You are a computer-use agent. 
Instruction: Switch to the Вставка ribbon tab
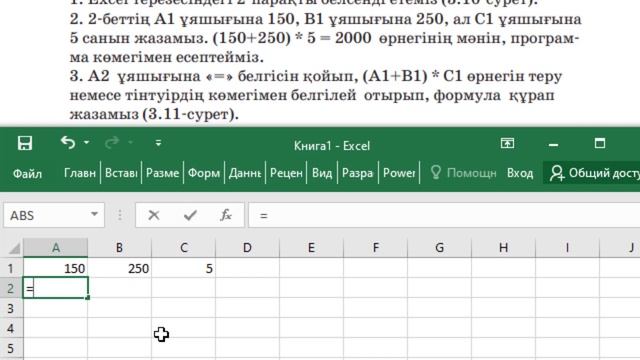pyautogui.click(x=121, y=173)
